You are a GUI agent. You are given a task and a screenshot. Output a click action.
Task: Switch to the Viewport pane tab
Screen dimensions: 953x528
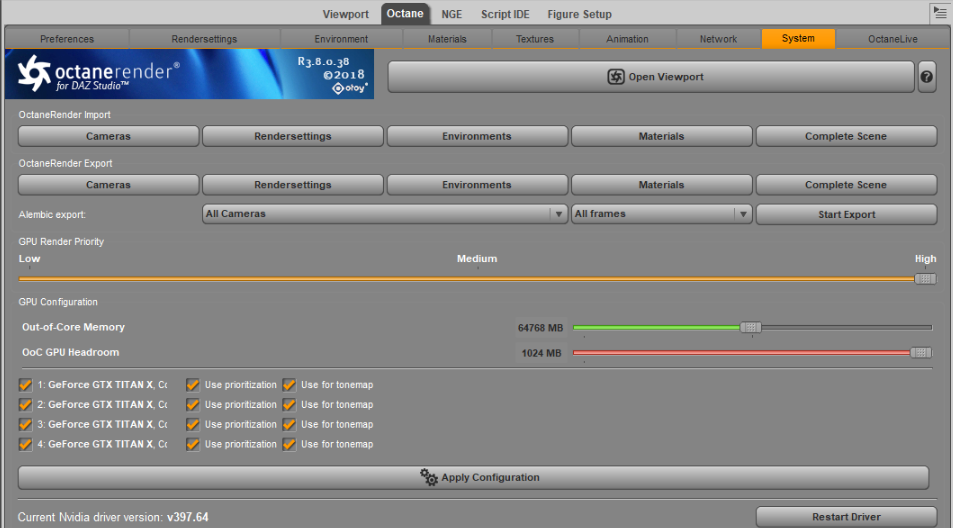click(x=345, y=14)
